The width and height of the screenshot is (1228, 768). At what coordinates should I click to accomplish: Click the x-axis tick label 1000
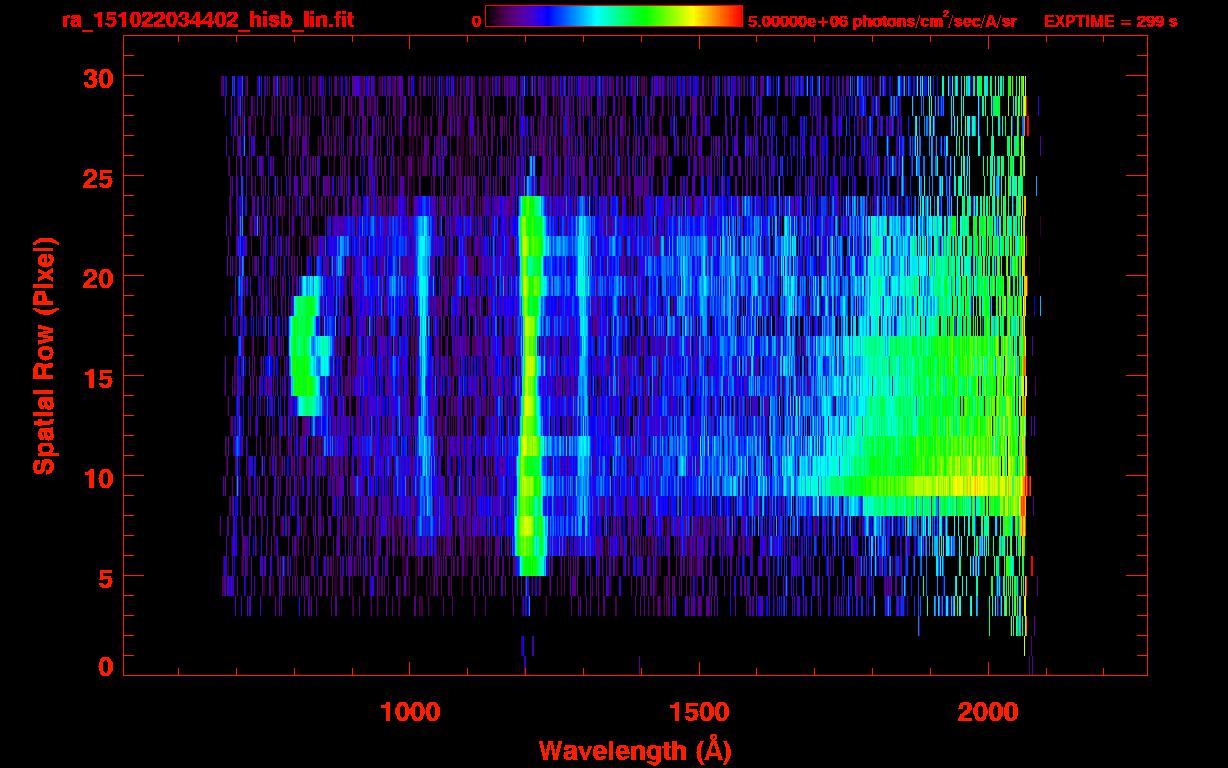(410, 712)
